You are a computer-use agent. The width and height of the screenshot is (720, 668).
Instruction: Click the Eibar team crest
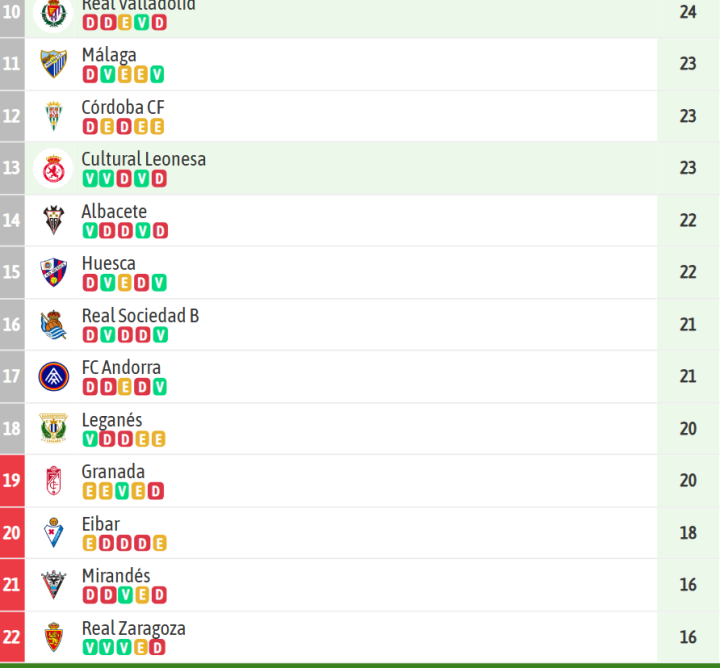coord(53,532)
